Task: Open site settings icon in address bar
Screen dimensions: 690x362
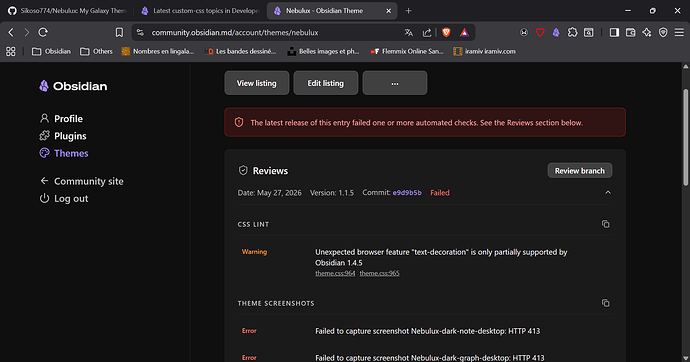Action: tap(140, 32)
